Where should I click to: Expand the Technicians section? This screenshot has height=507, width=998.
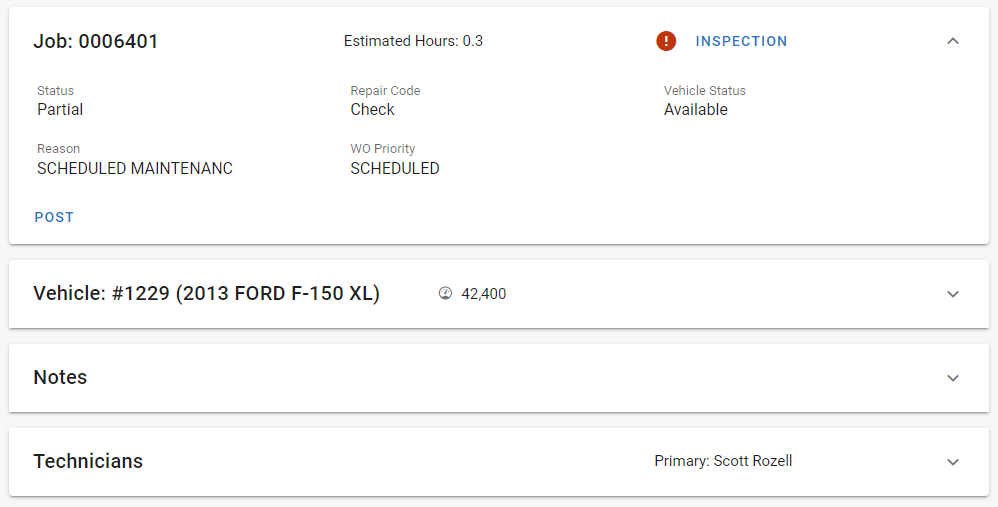point(953,462)
